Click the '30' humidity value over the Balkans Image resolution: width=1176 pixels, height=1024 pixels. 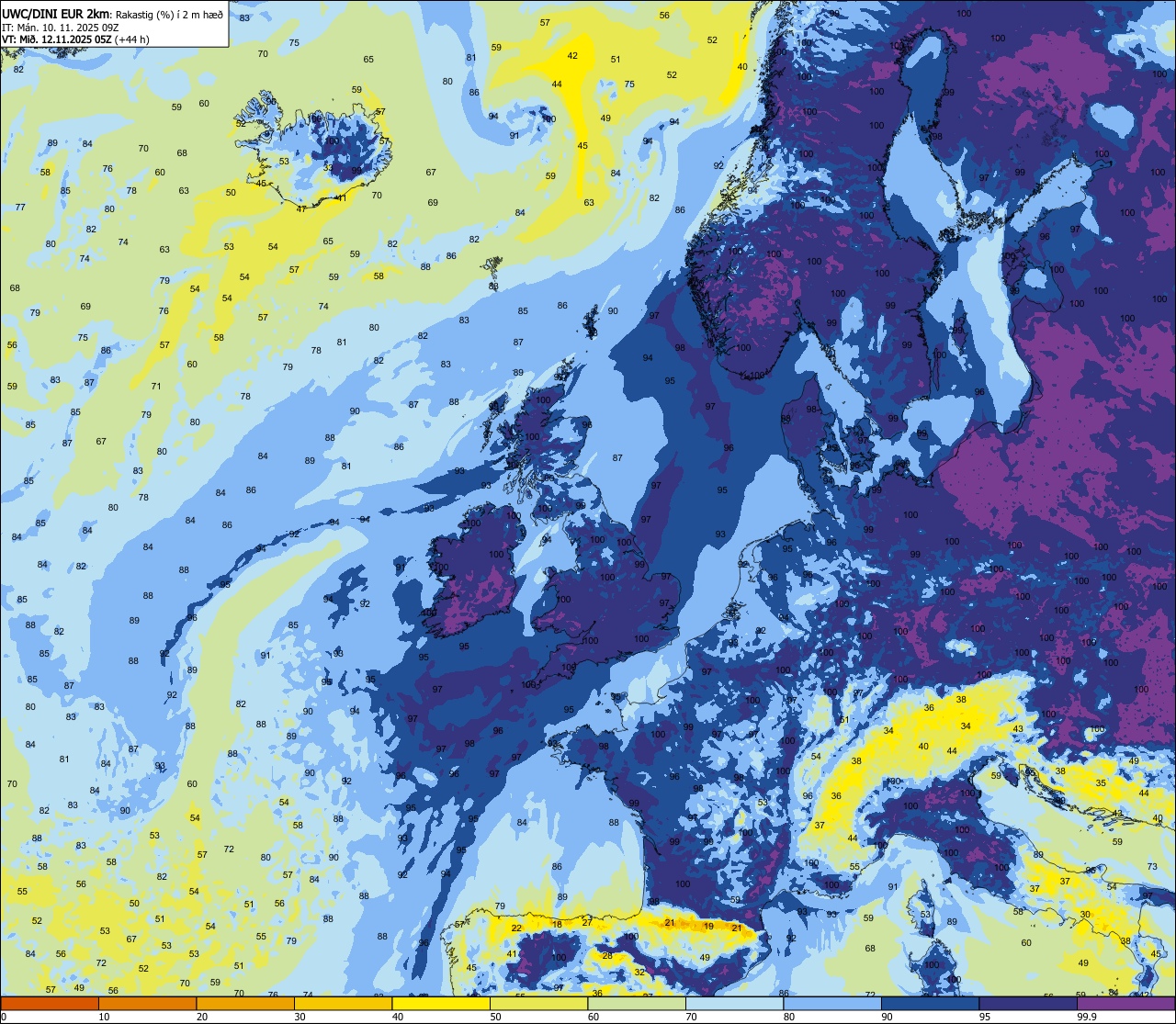pos(1085,915)
